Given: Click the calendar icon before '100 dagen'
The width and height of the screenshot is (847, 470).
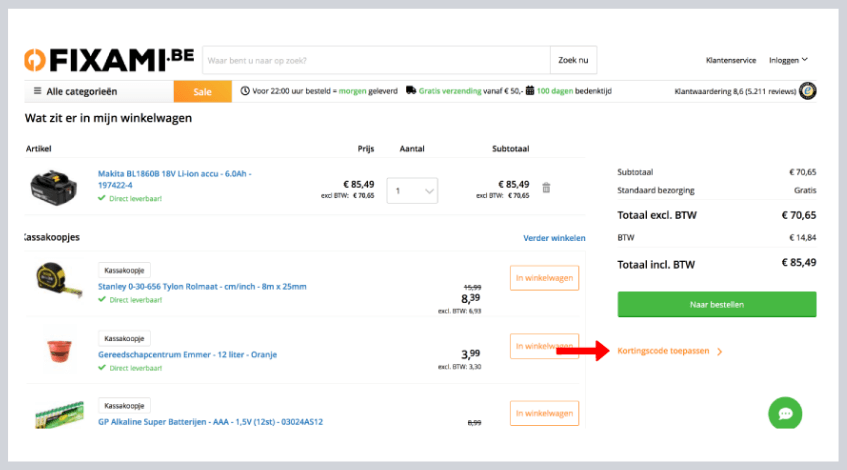Looking at the screenshot, I should [530, 90].
